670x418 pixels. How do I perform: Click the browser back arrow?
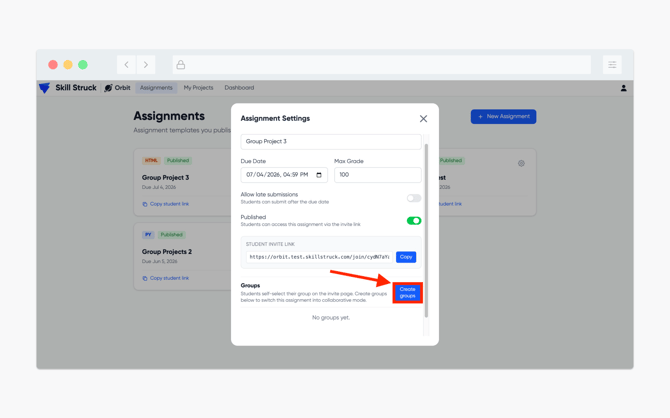126,65
